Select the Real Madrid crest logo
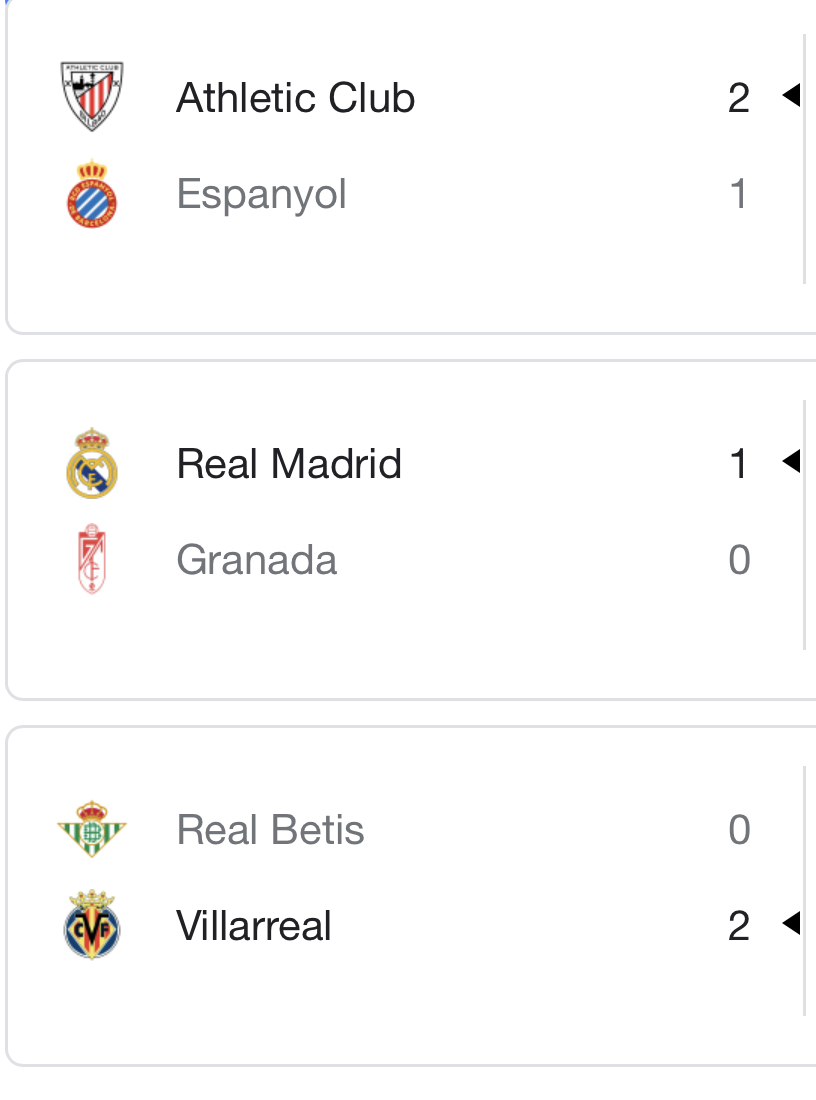This screenshot has width=816, height=1100. 92,463
